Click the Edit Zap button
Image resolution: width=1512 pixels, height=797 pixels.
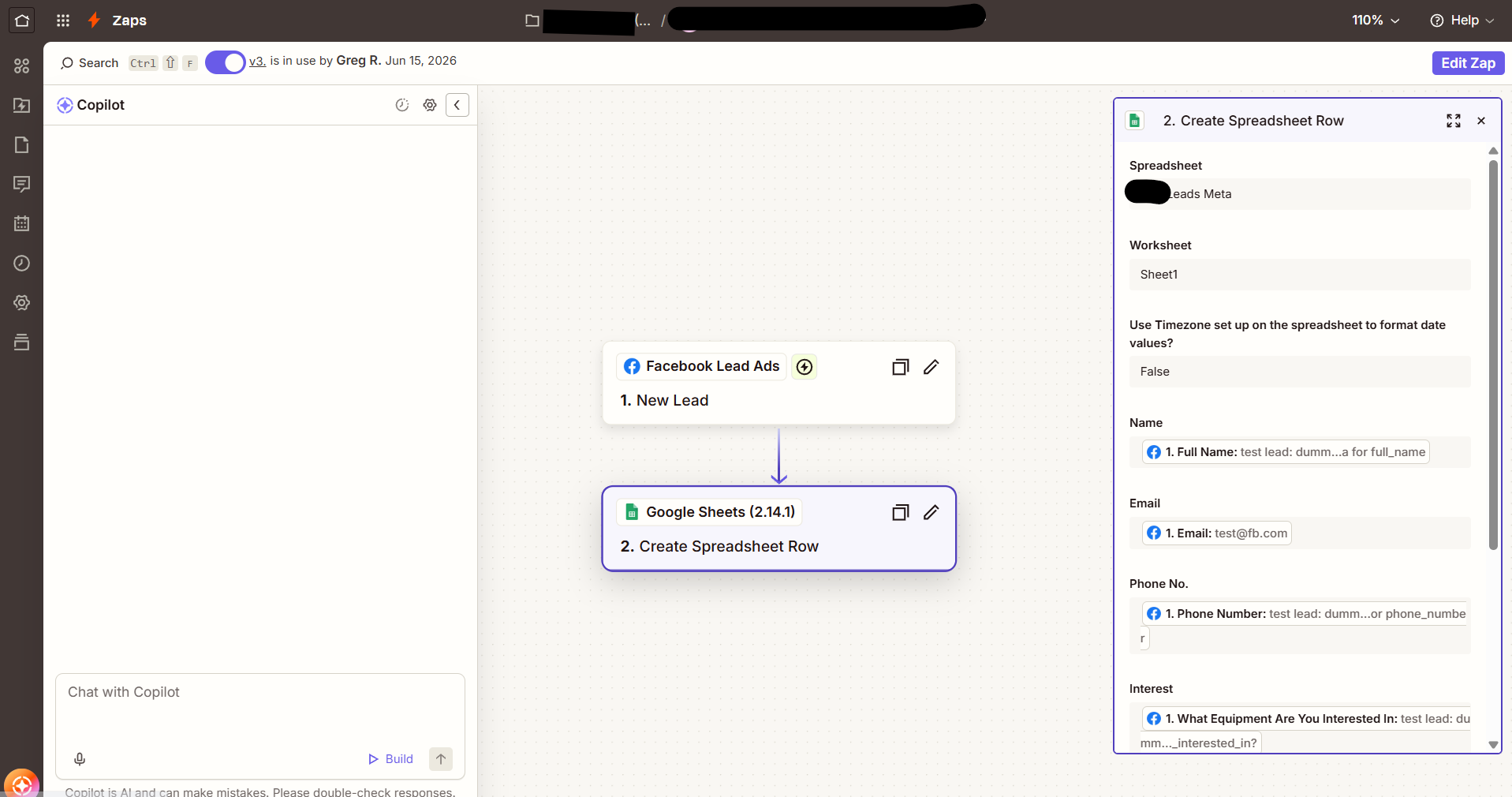coord(1468,63)
